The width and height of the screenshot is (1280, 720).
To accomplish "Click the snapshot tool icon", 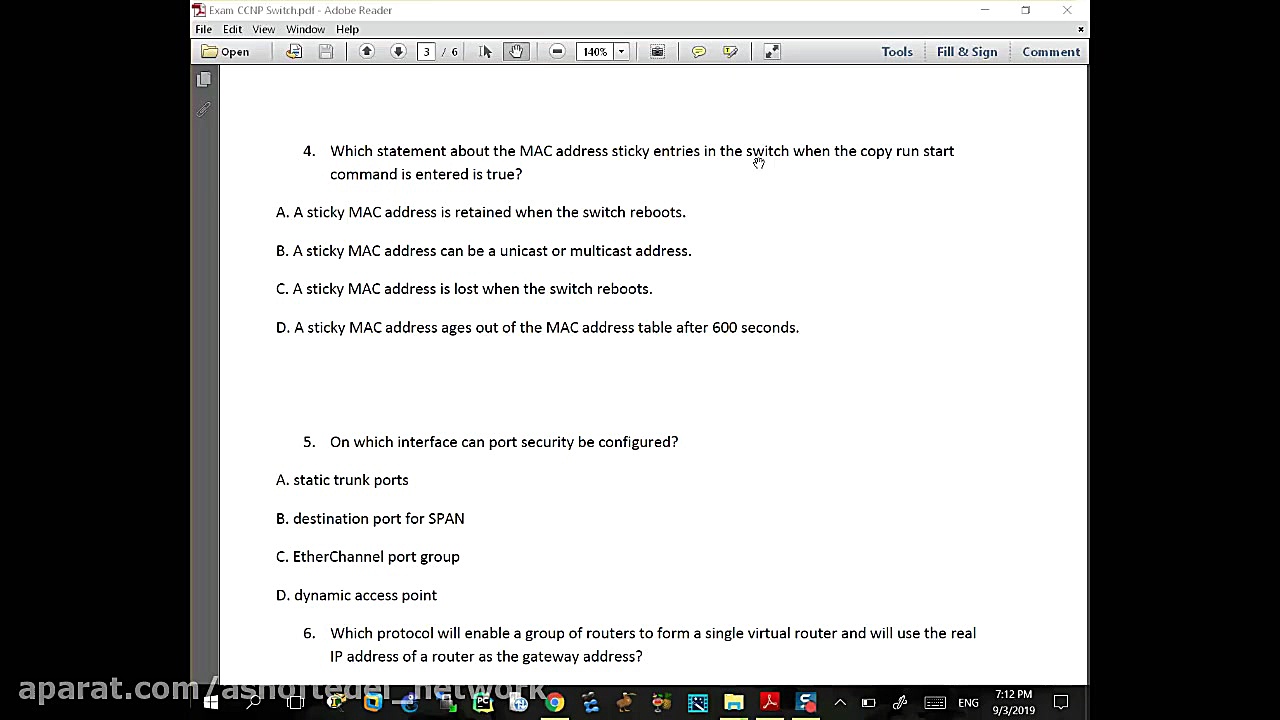I will tap(657, 52).
